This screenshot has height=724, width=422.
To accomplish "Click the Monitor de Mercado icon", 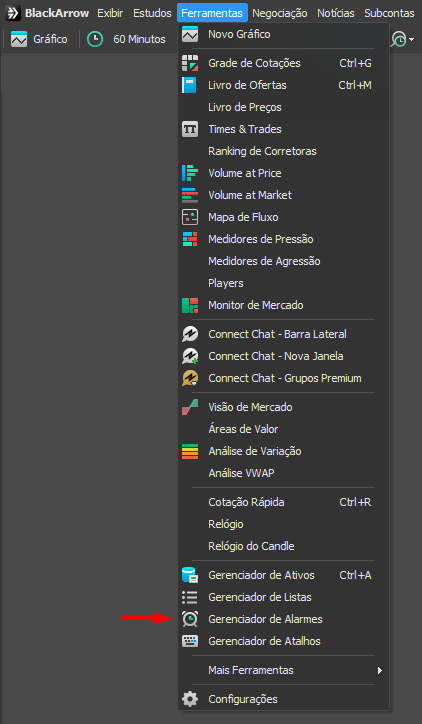I will point(190,305).
